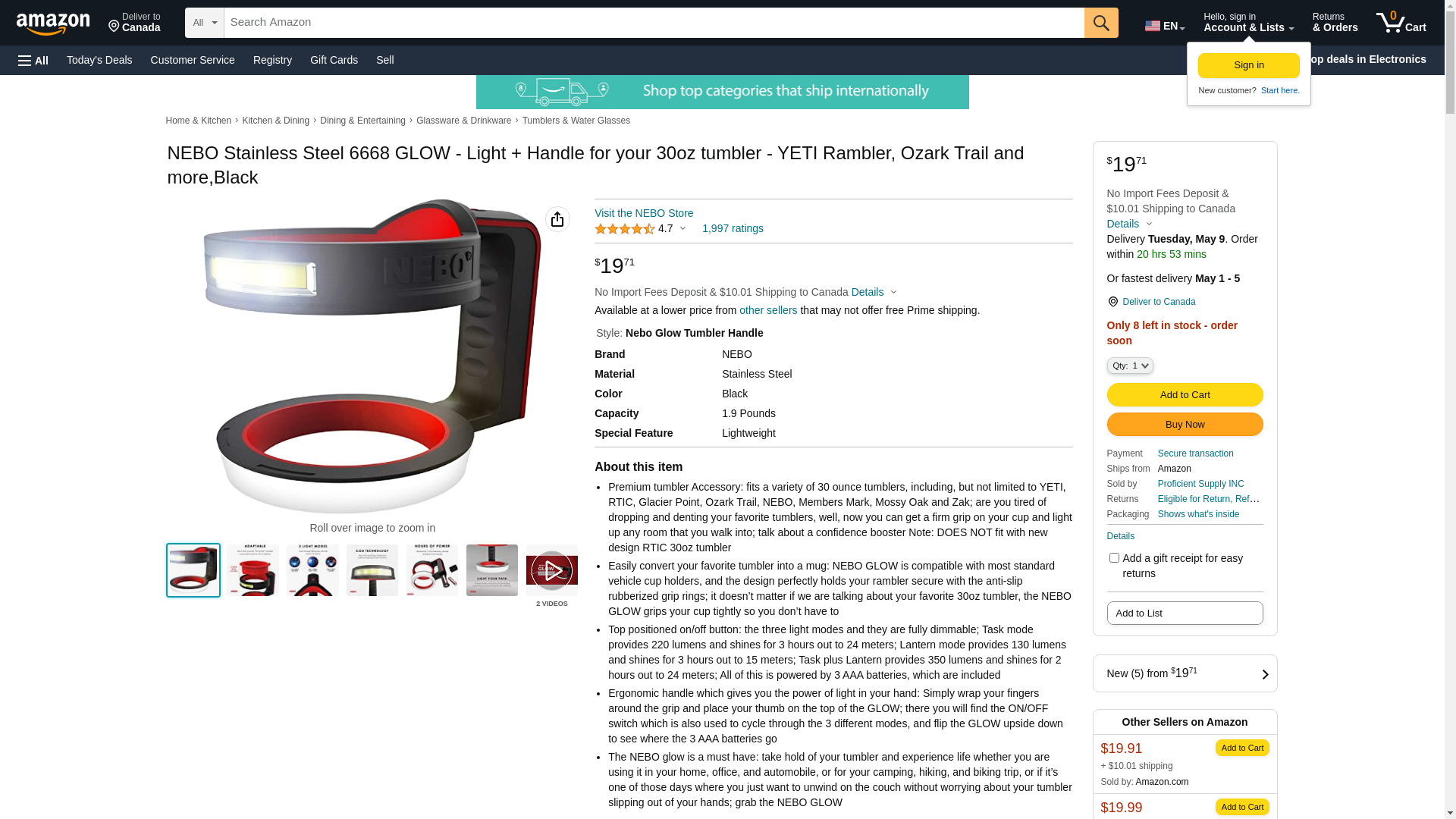
Task: Open the star rating 4.7 popover
Action: pos(640,228)
